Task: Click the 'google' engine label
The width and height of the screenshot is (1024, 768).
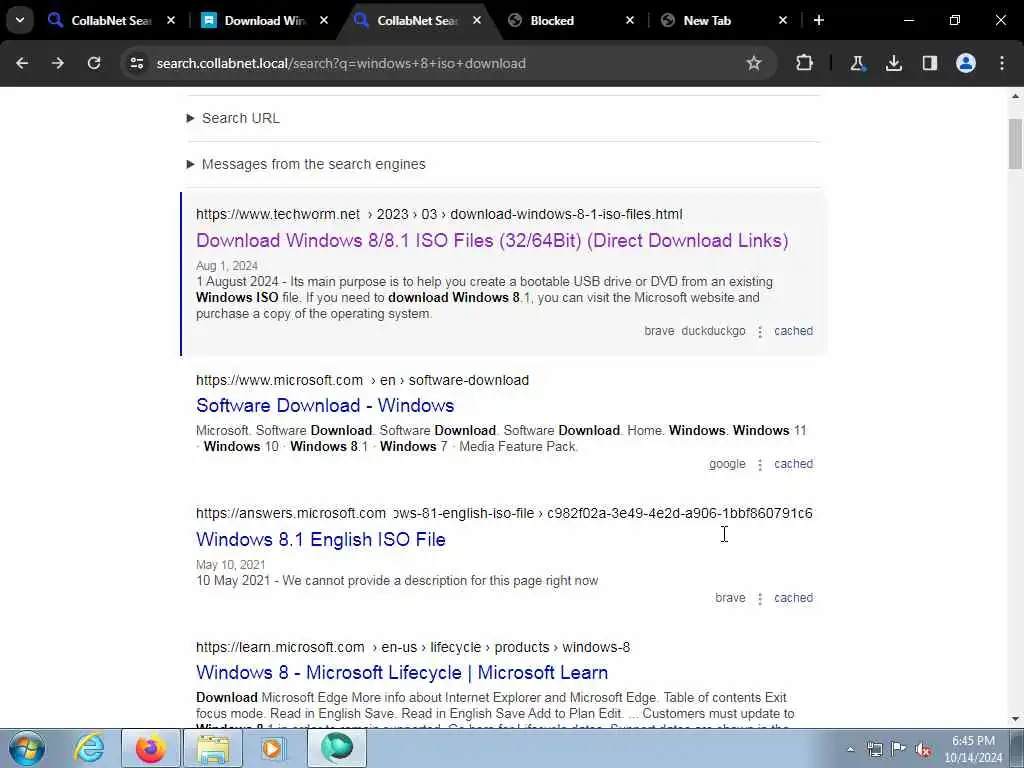Action: tap(727, 464)
